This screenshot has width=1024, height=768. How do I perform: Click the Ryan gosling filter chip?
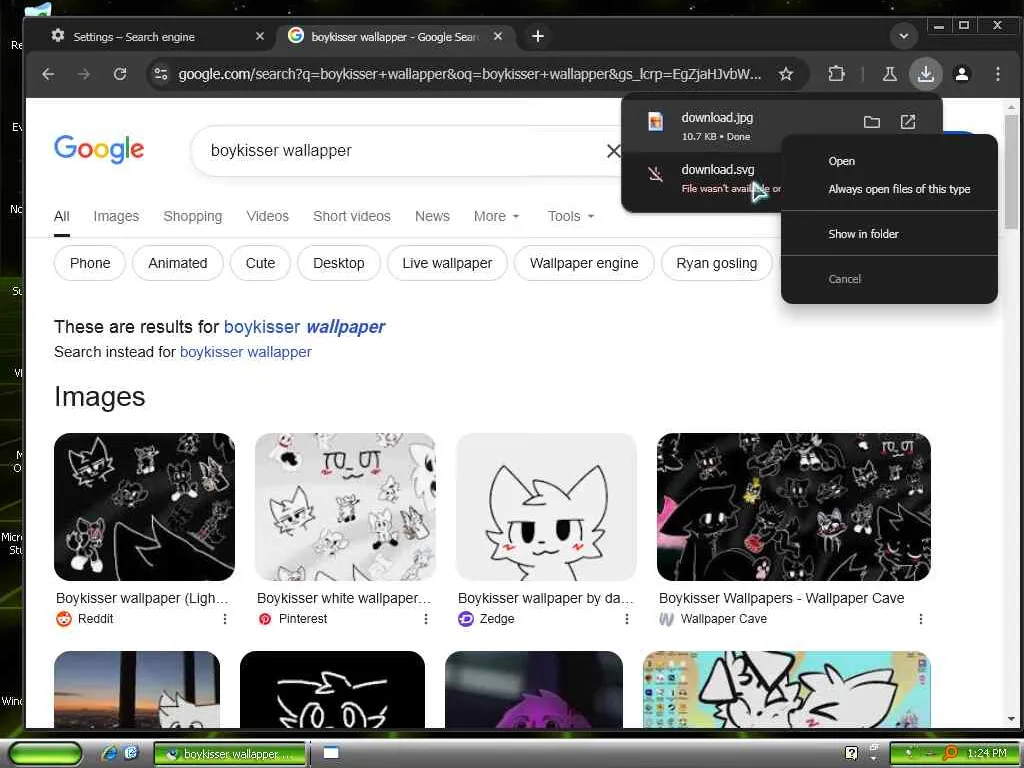click(x=716, y=263)
